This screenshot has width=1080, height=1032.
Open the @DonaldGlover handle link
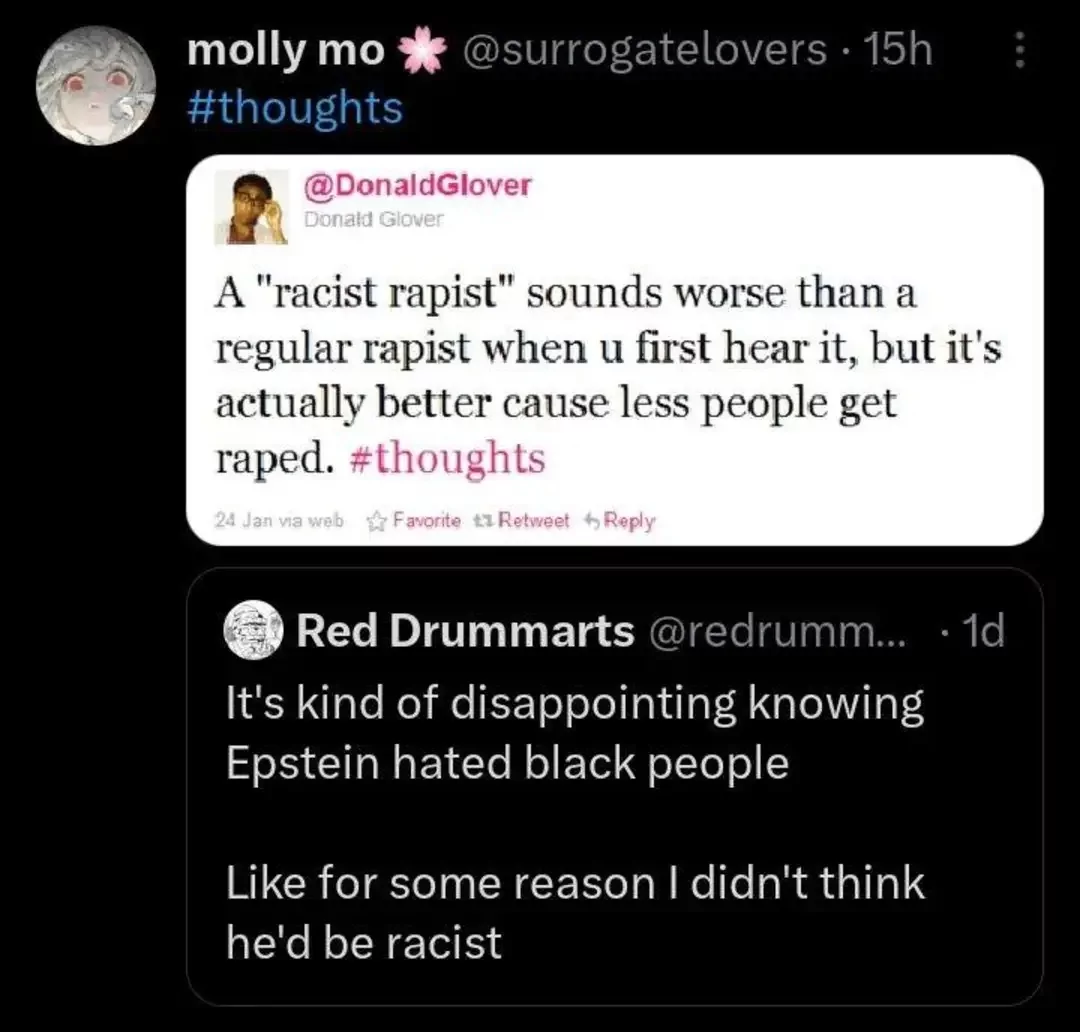coord(418,185)
